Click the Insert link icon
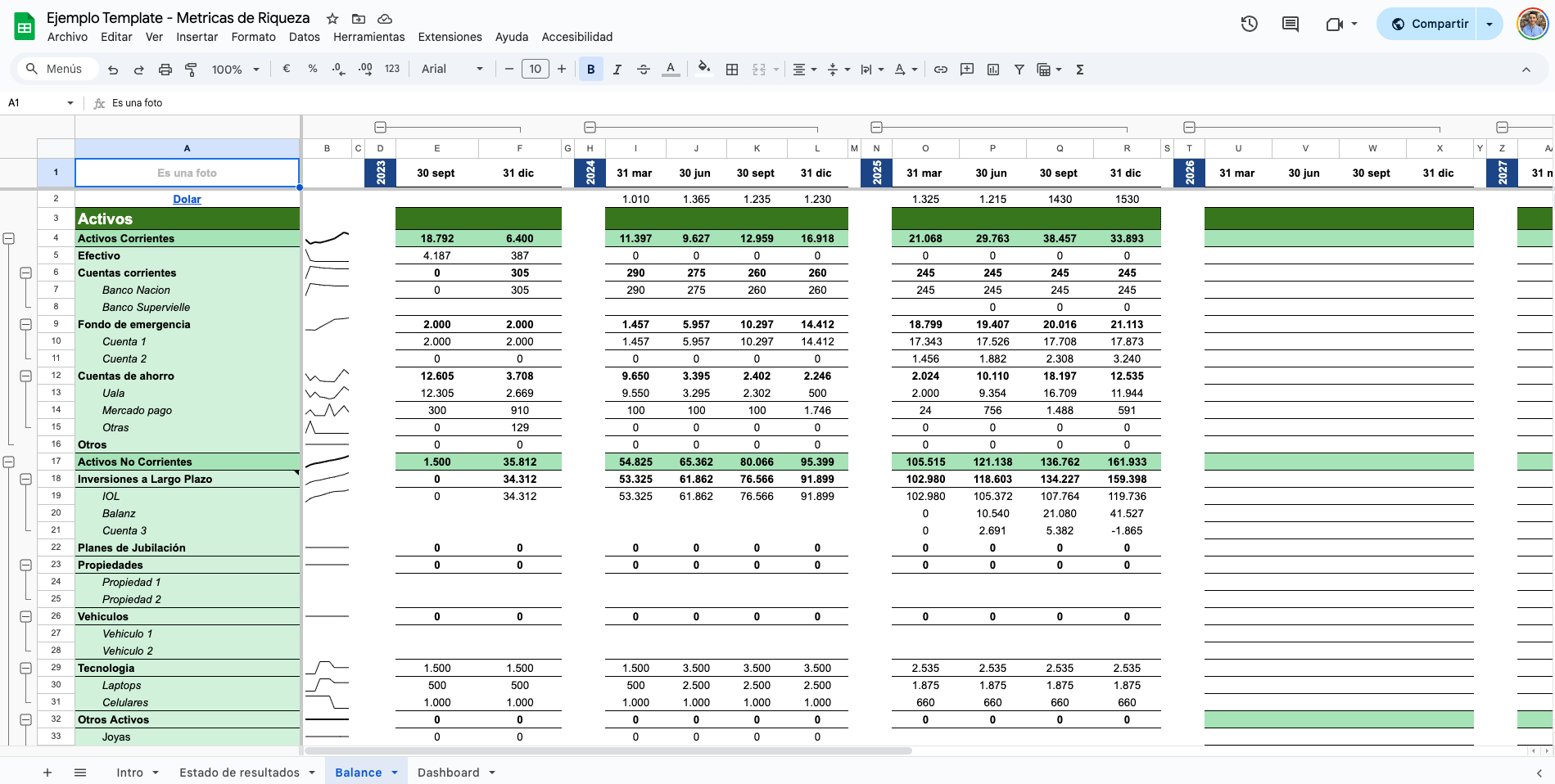Viewport: 1555px width, 784px height. click(941, 70)
